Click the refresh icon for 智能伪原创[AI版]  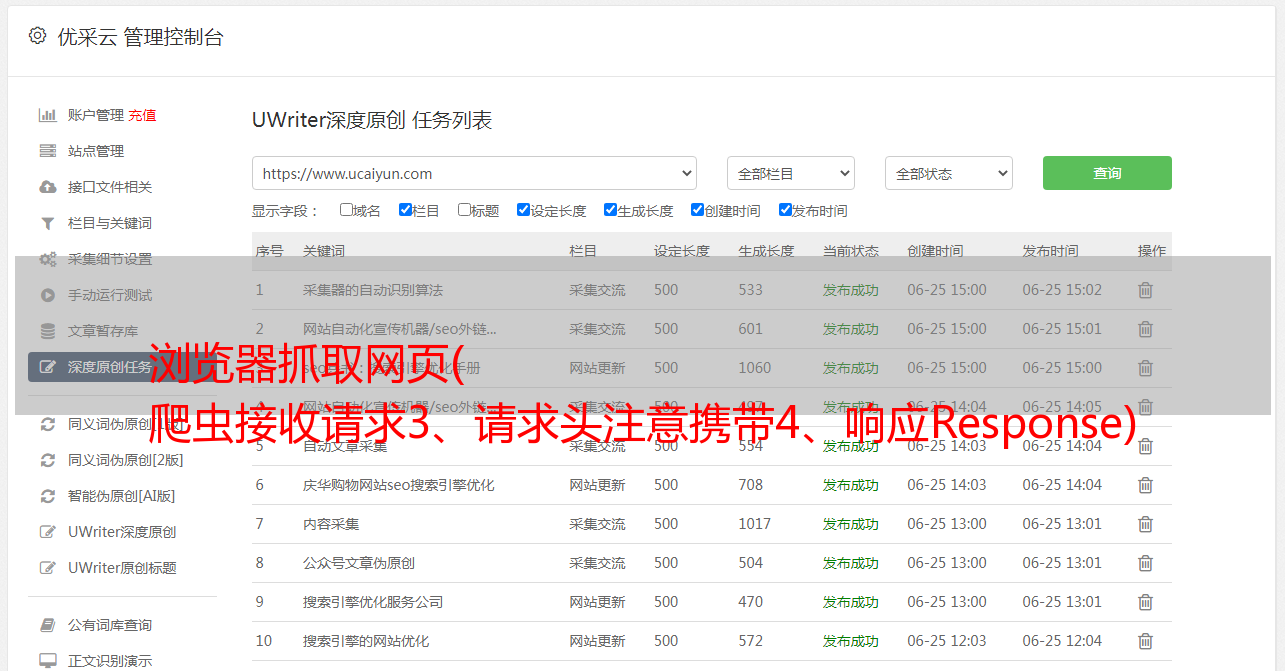(47, 496)
